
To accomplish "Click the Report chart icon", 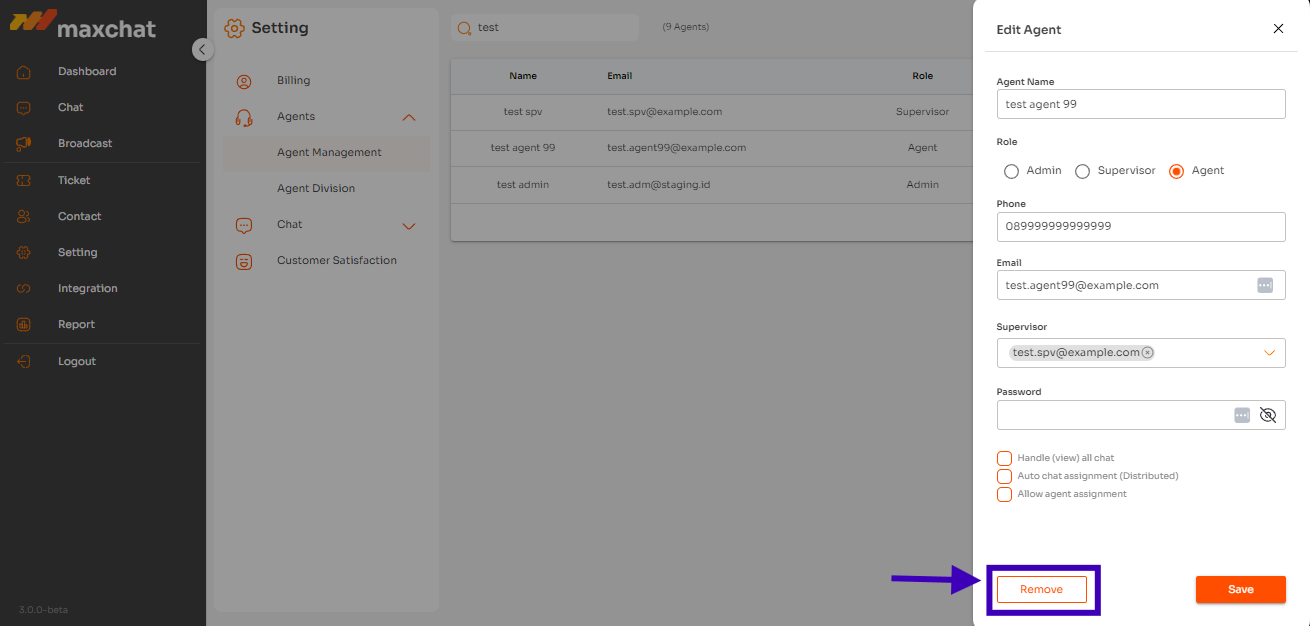I will (x=24, y=325).
